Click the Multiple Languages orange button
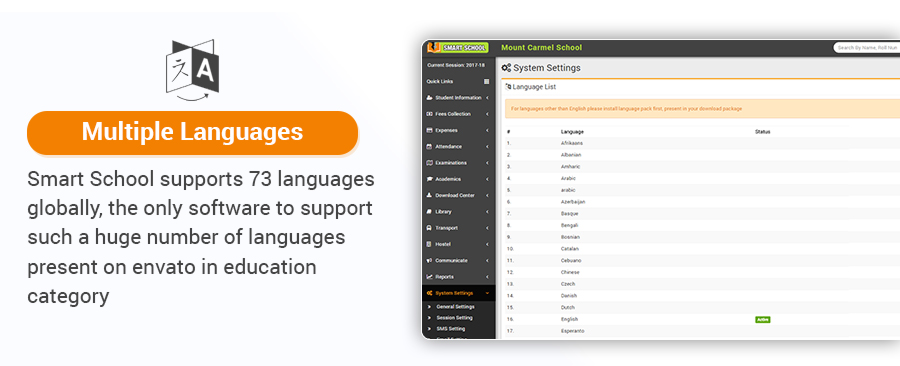 (192, 133)
